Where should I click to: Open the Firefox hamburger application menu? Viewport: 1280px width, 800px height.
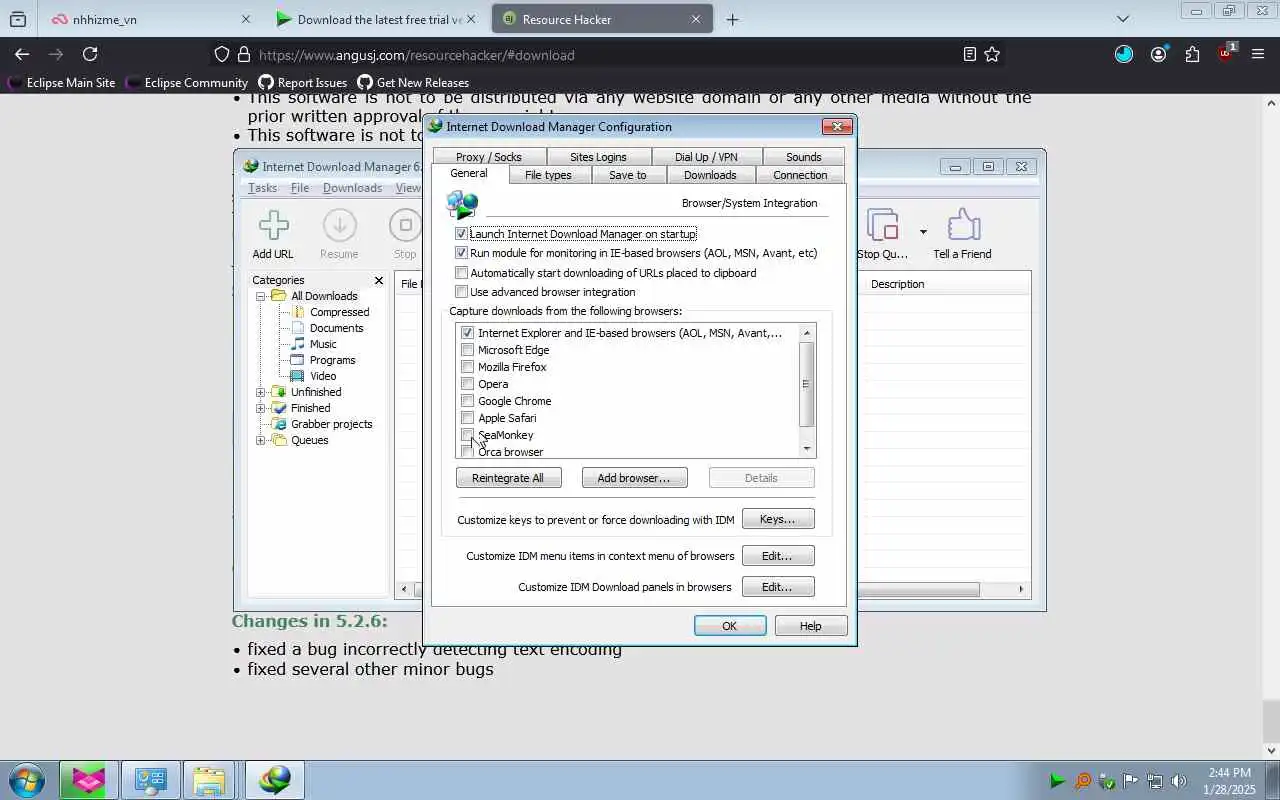click(1258, 55)
